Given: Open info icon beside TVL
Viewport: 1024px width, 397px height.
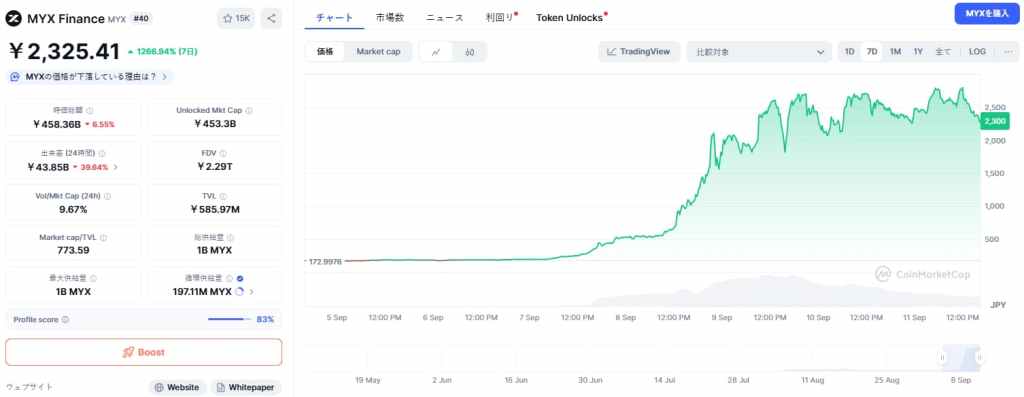Looking at the screenshot, I should [x=223, y=196].
